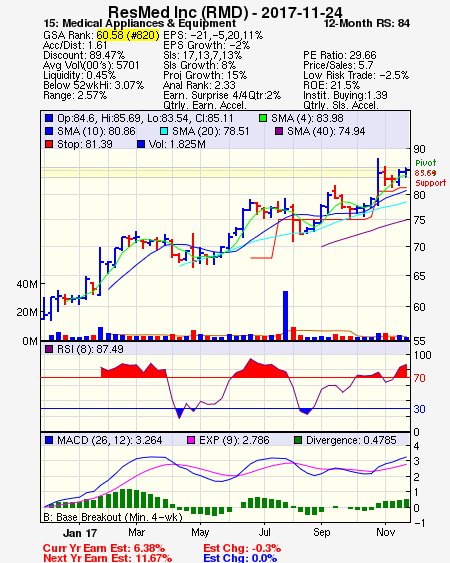Click the RSI (8): 87.49 readout
The height and width of the screenshot is (563, 450).
90,349
